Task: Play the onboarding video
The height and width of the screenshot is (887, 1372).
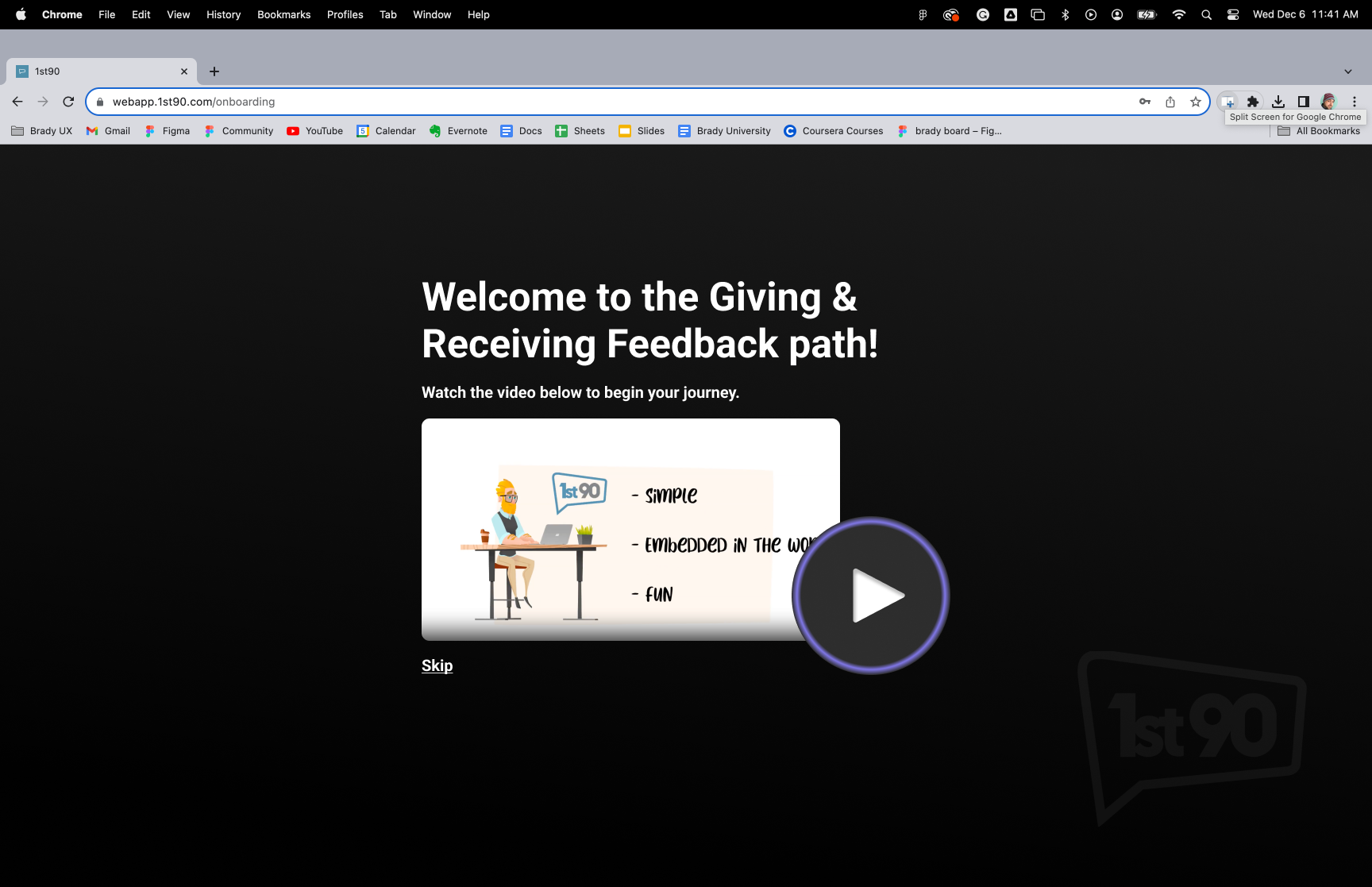Action: coord(871,596)
